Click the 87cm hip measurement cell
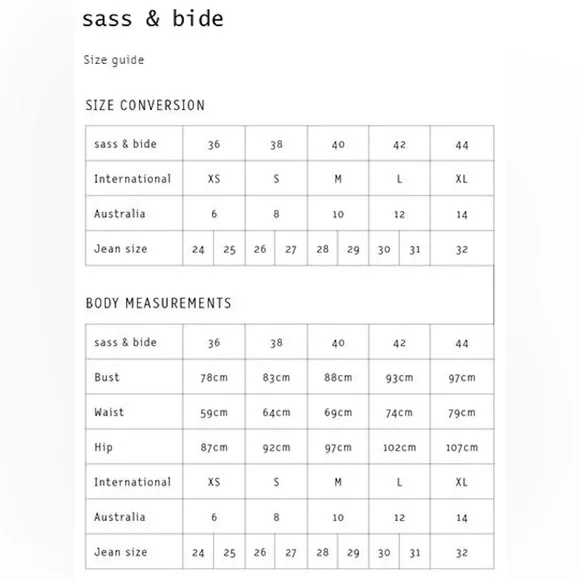Image resolution: width=580 pixels, height=580 pixels. point(214,448)
